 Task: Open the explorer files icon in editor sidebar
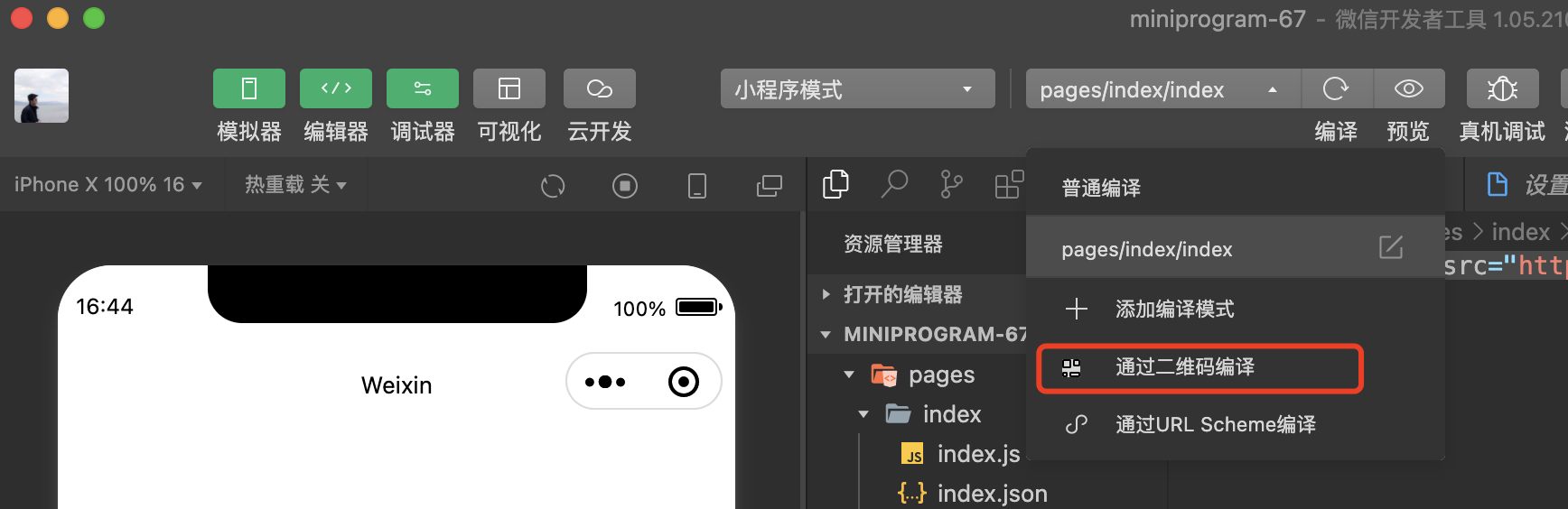tap(836, 184)
